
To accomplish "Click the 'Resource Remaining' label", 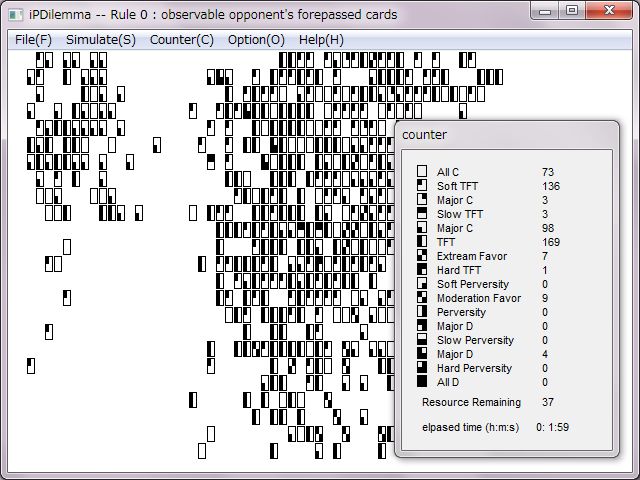I will point(471,402).
